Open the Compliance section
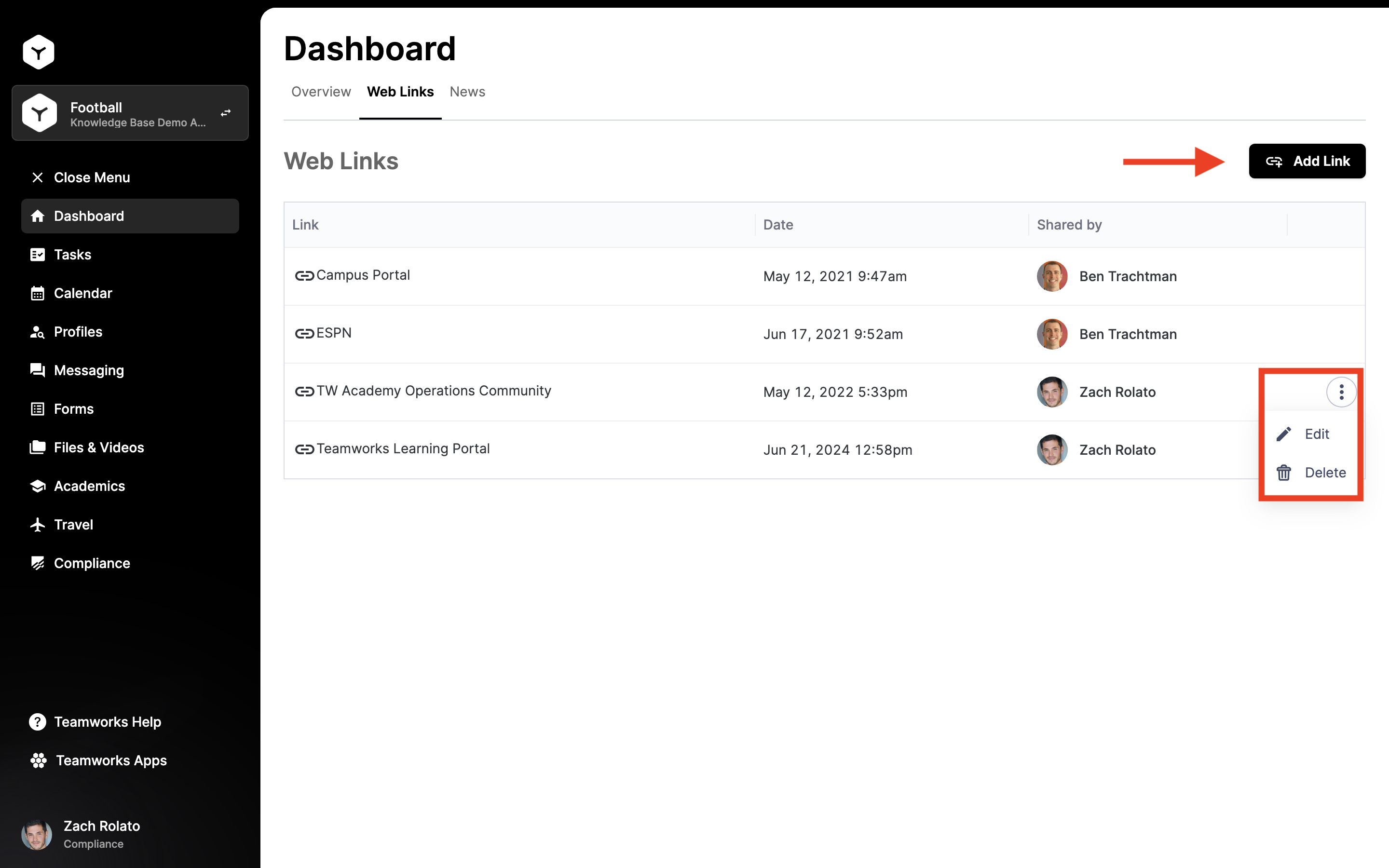 [91, 563]
